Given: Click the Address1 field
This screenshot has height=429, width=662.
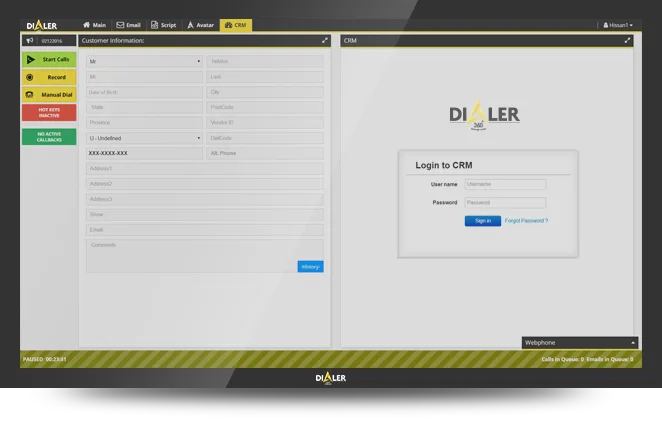Looking at the screenshot, I should click(x=205, y=168).
